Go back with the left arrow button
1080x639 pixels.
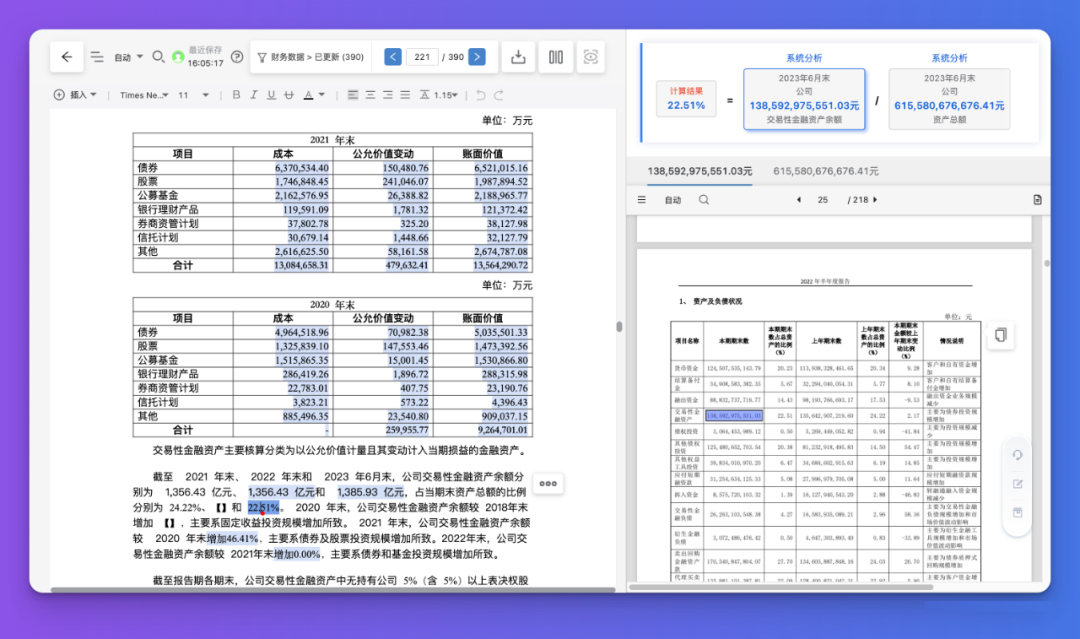(67, 56)
